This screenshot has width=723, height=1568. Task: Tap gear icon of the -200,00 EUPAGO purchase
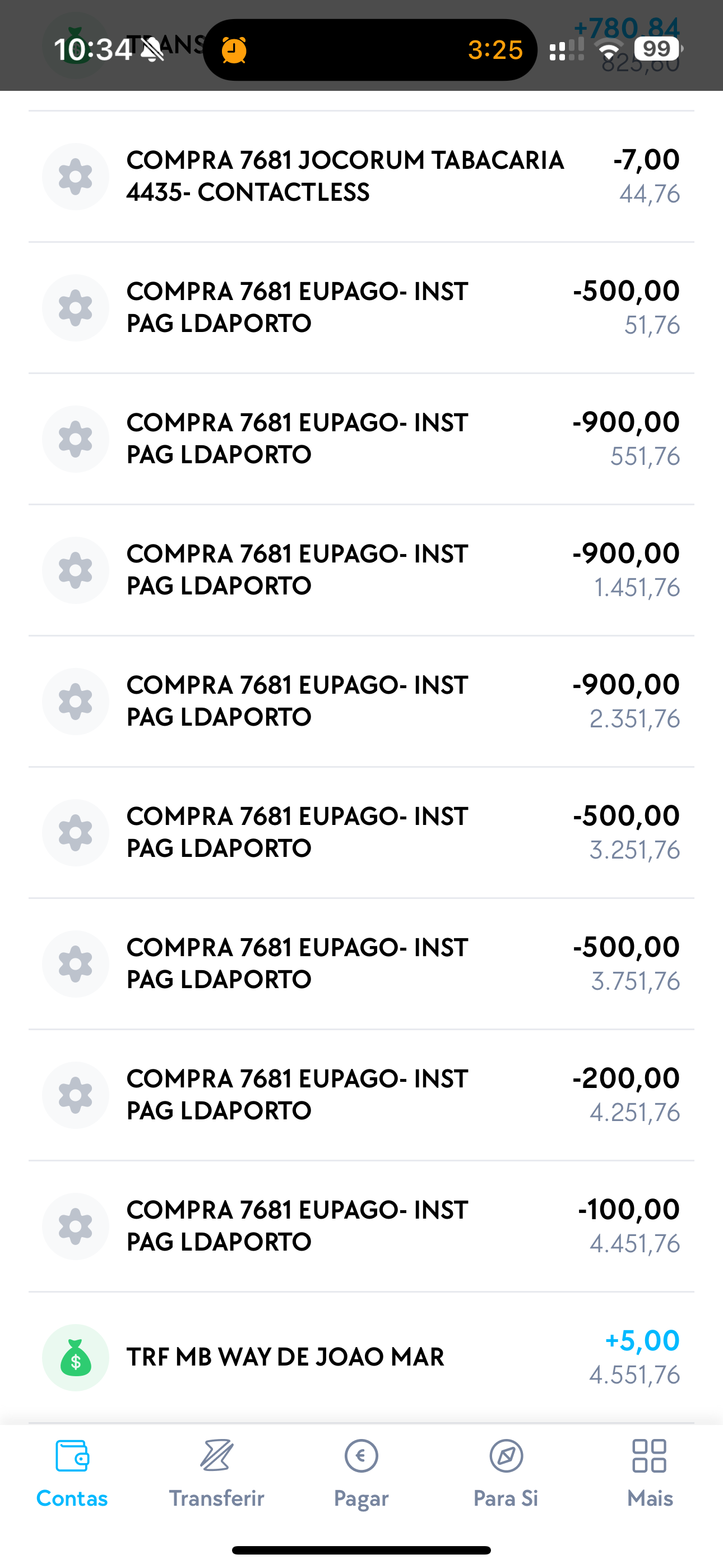click(x=76, y=1095)
